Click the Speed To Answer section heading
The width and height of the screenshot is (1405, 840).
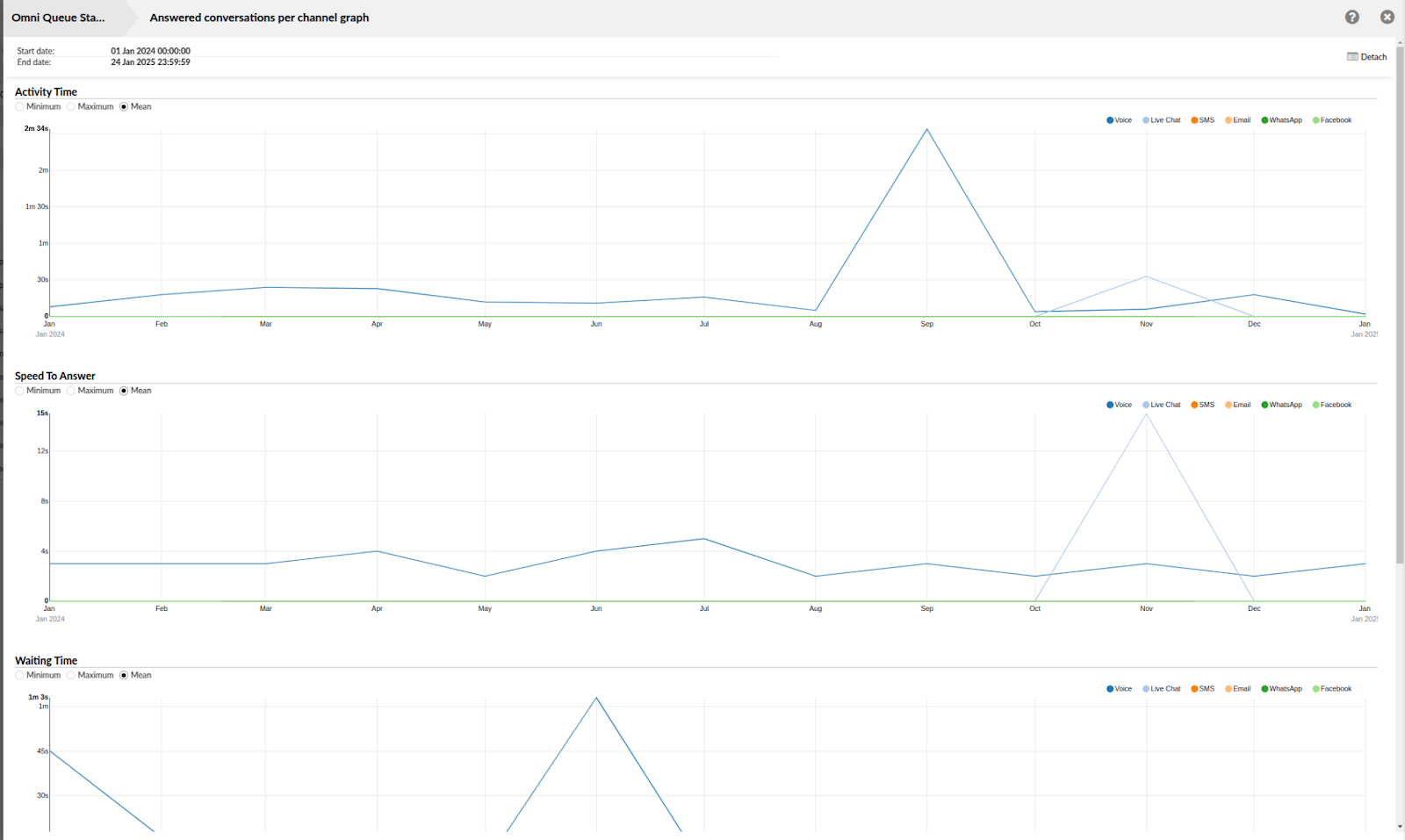coord(54,377)
